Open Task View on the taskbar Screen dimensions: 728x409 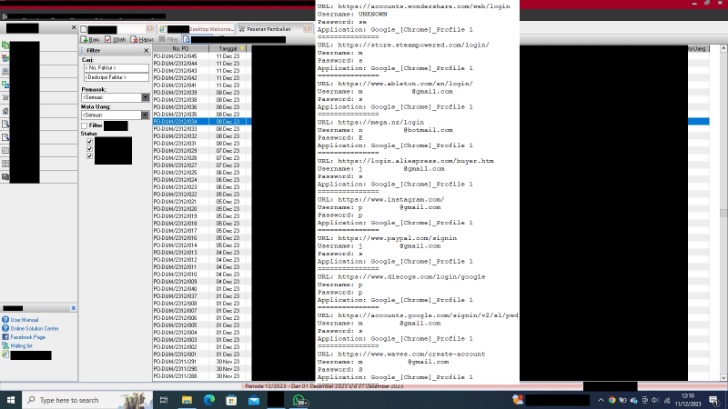(163, 400)
